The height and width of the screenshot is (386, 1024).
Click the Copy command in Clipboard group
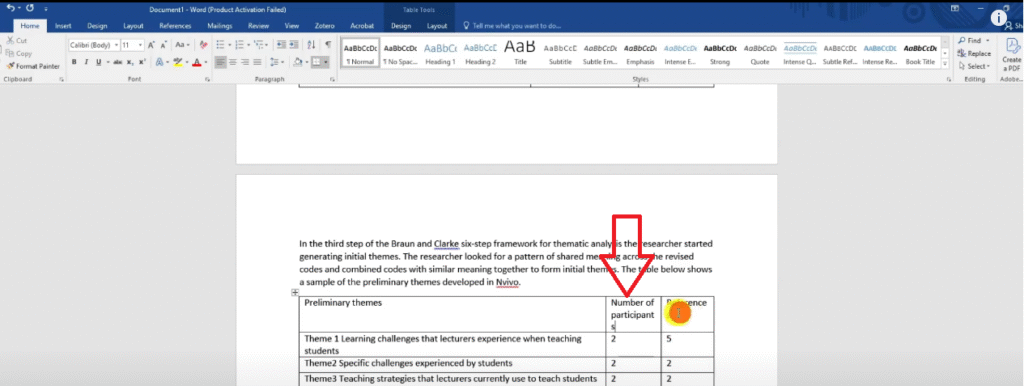[x=19, y=54]
